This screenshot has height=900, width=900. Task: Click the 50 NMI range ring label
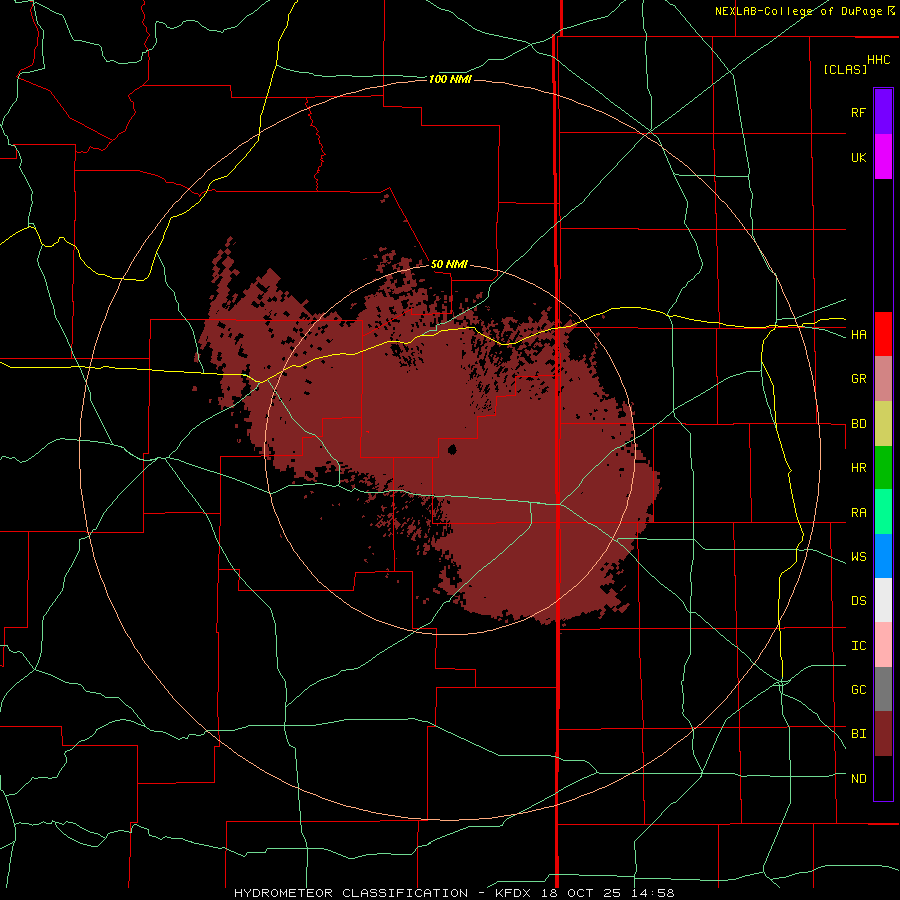tap(449, 264)
